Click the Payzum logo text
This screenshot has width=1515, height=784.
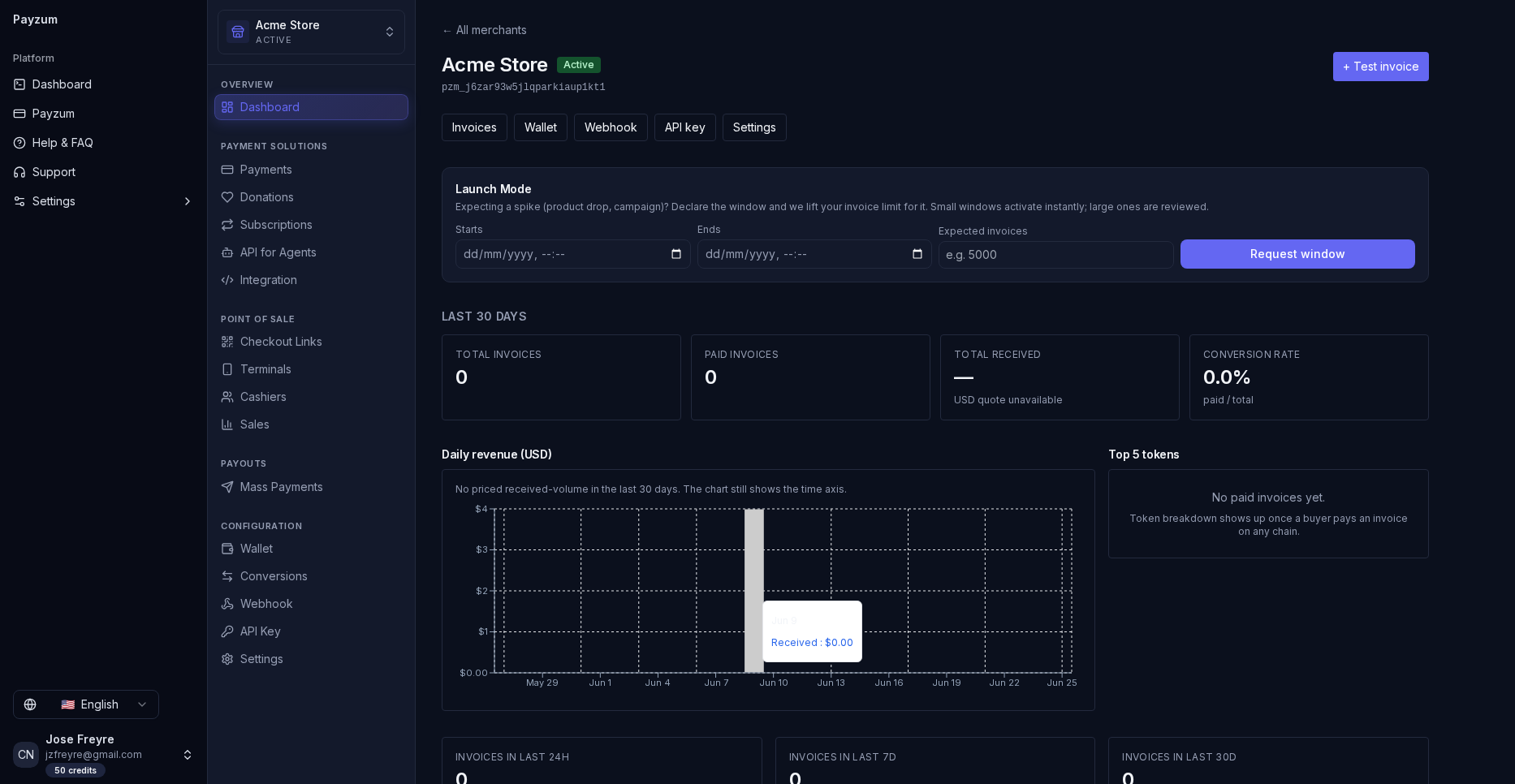tap(35, 19)
